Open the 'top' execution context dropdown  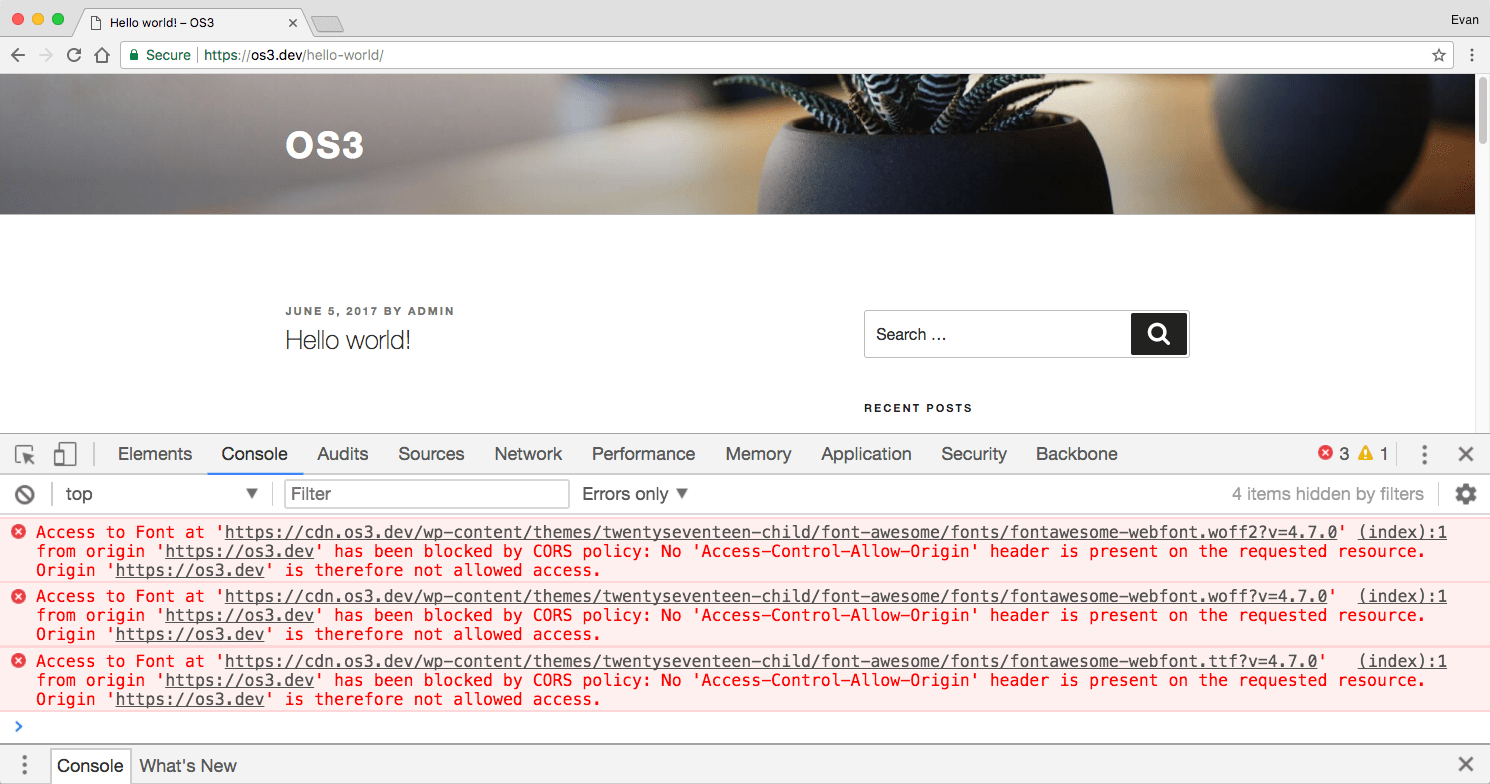160,493
